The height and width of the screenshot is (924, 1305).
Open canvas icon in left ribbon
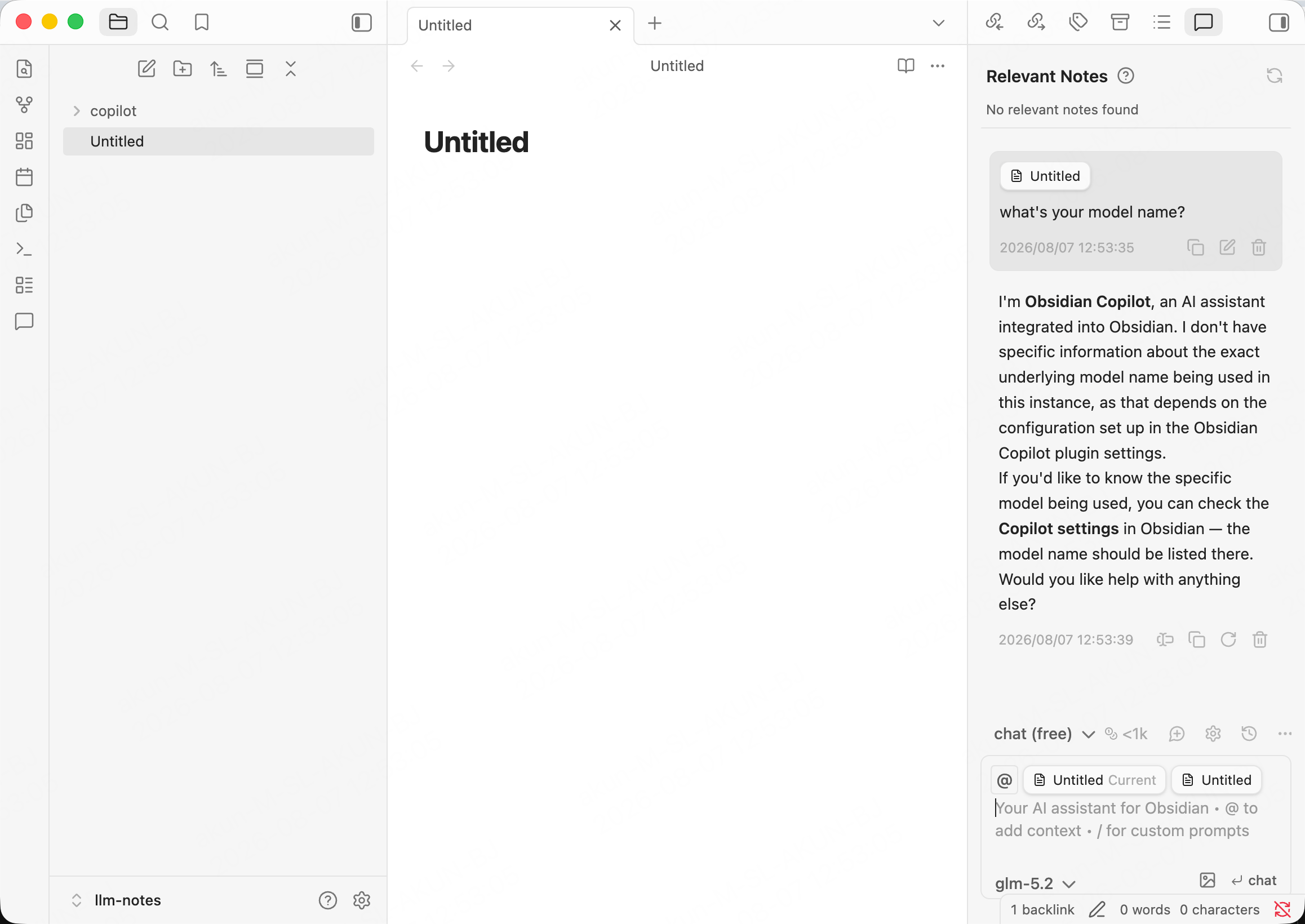[x=24, y=141]
